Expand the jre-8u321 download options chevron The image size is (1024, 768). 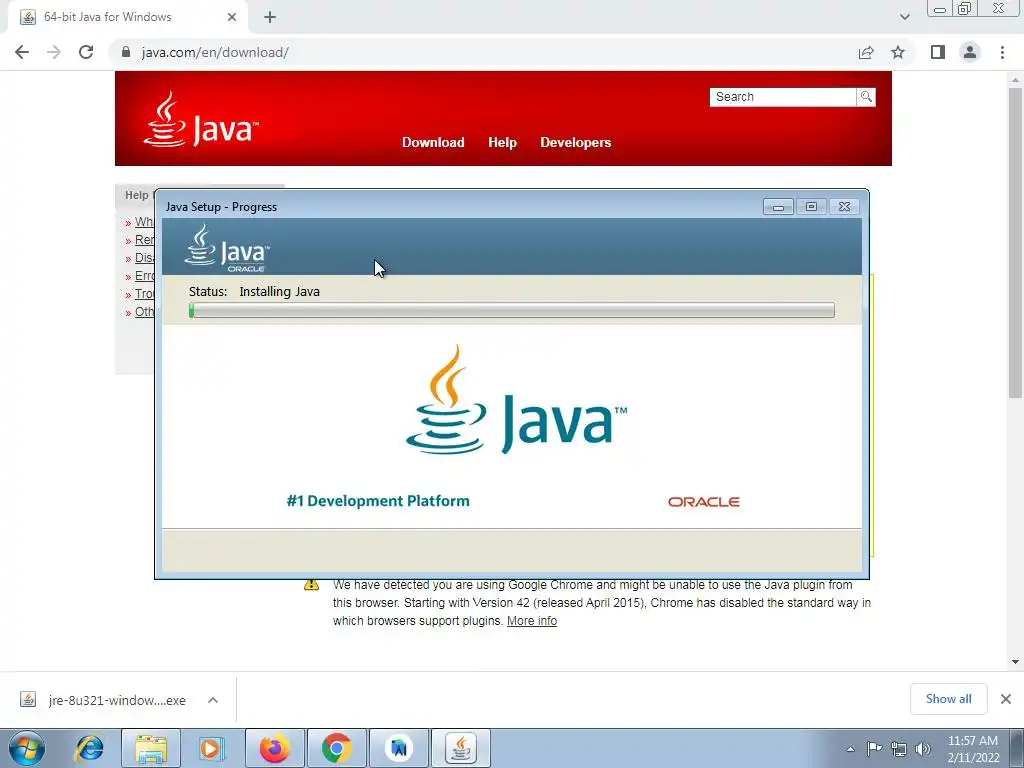[213, 700]
